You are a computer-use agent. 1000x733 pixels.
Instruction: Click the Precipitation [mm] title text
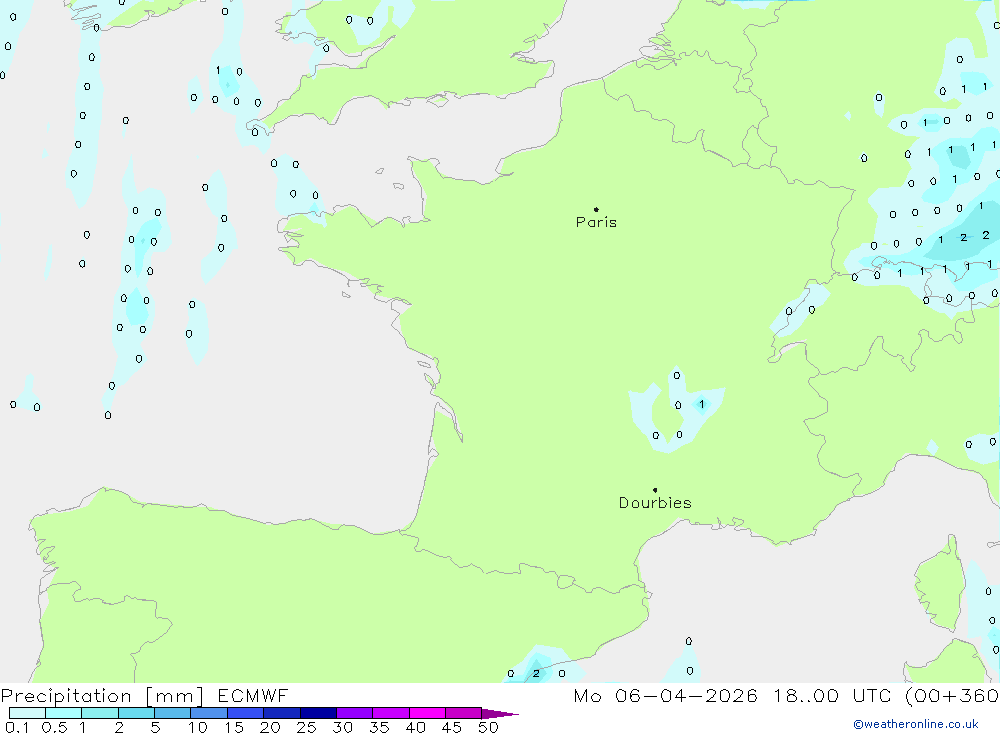pos(102,696)
